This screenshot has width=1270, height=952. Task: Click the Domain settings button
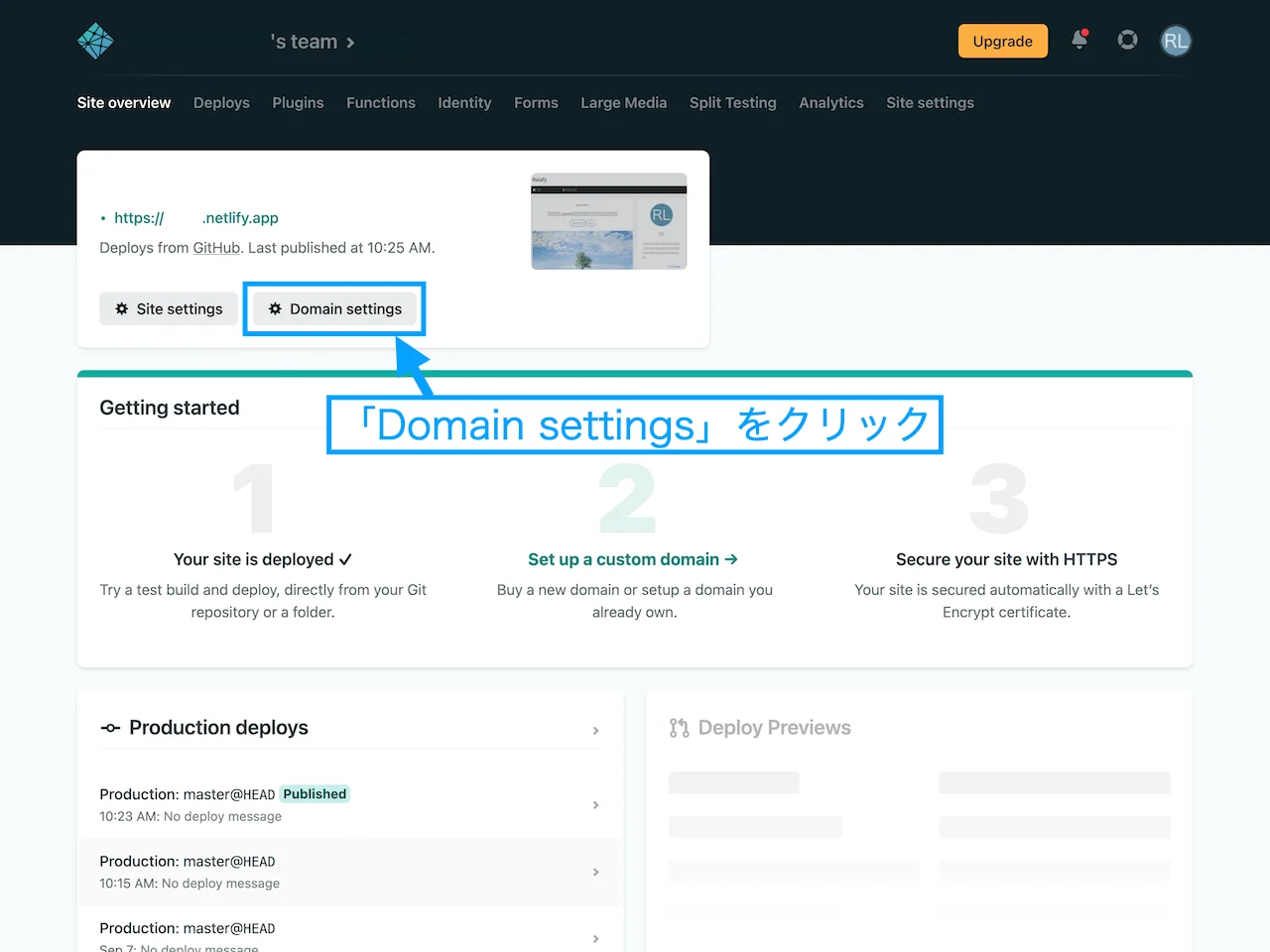[x=334, y=308]
